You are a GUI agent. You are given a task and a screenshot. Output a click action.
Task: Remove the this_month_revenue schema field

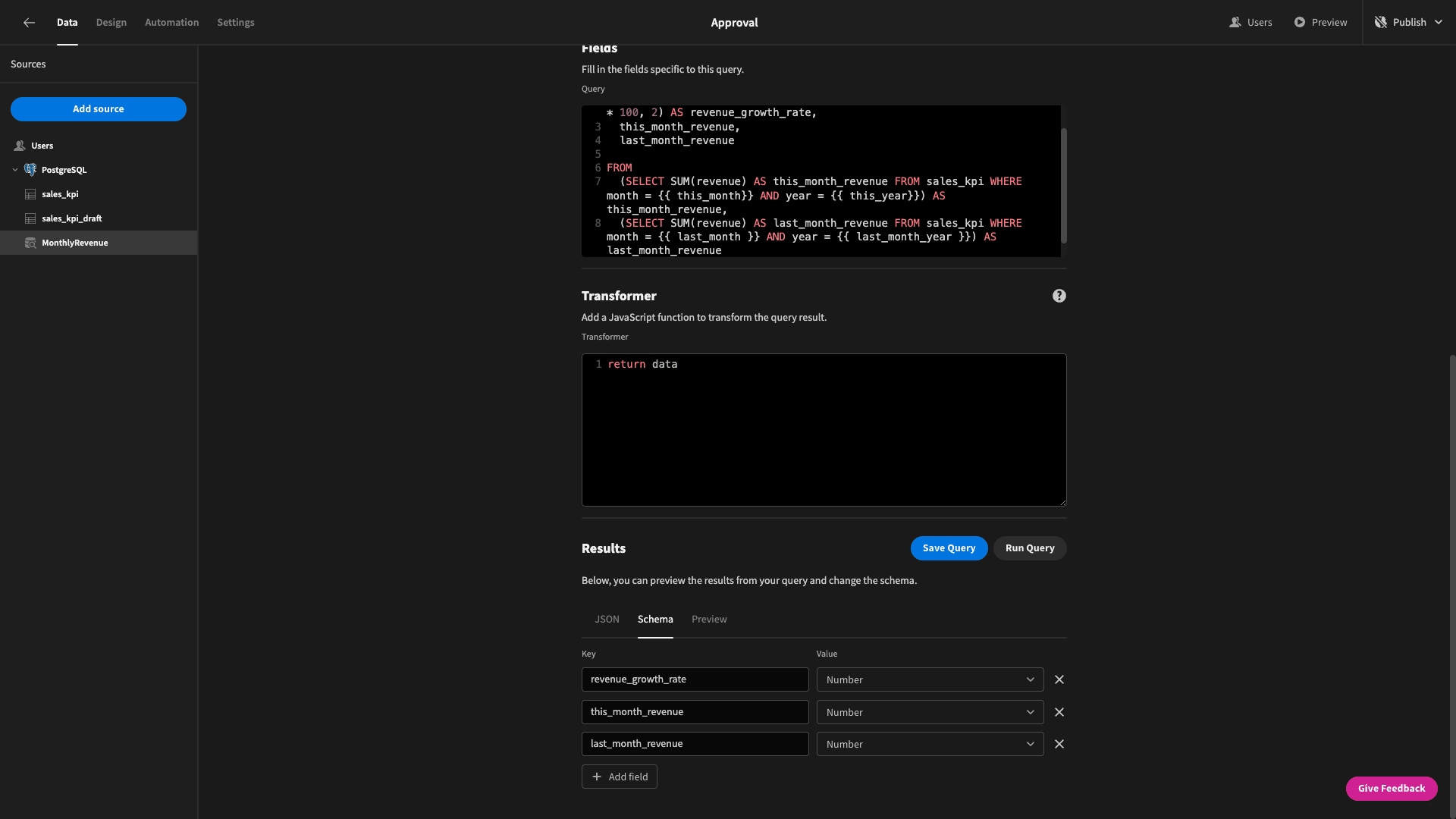tap(1059, 713)
